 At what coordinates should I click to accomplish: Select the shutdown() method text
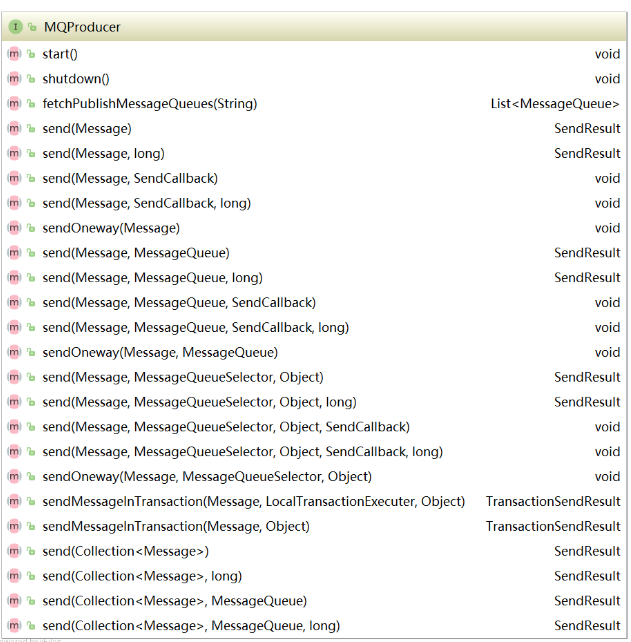pyautogui.click(x=76, y=79)
